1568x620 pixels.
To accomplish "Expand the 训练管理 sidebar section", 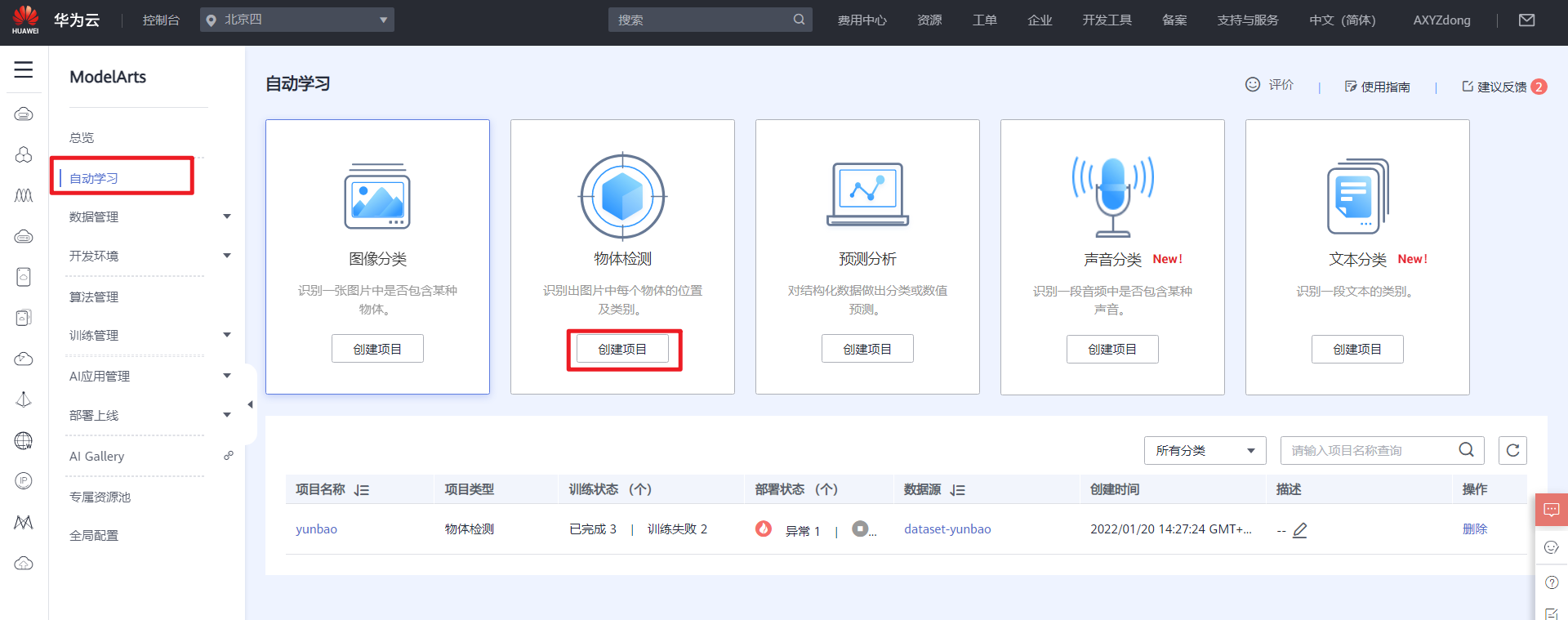I will [x=227, y=335].
